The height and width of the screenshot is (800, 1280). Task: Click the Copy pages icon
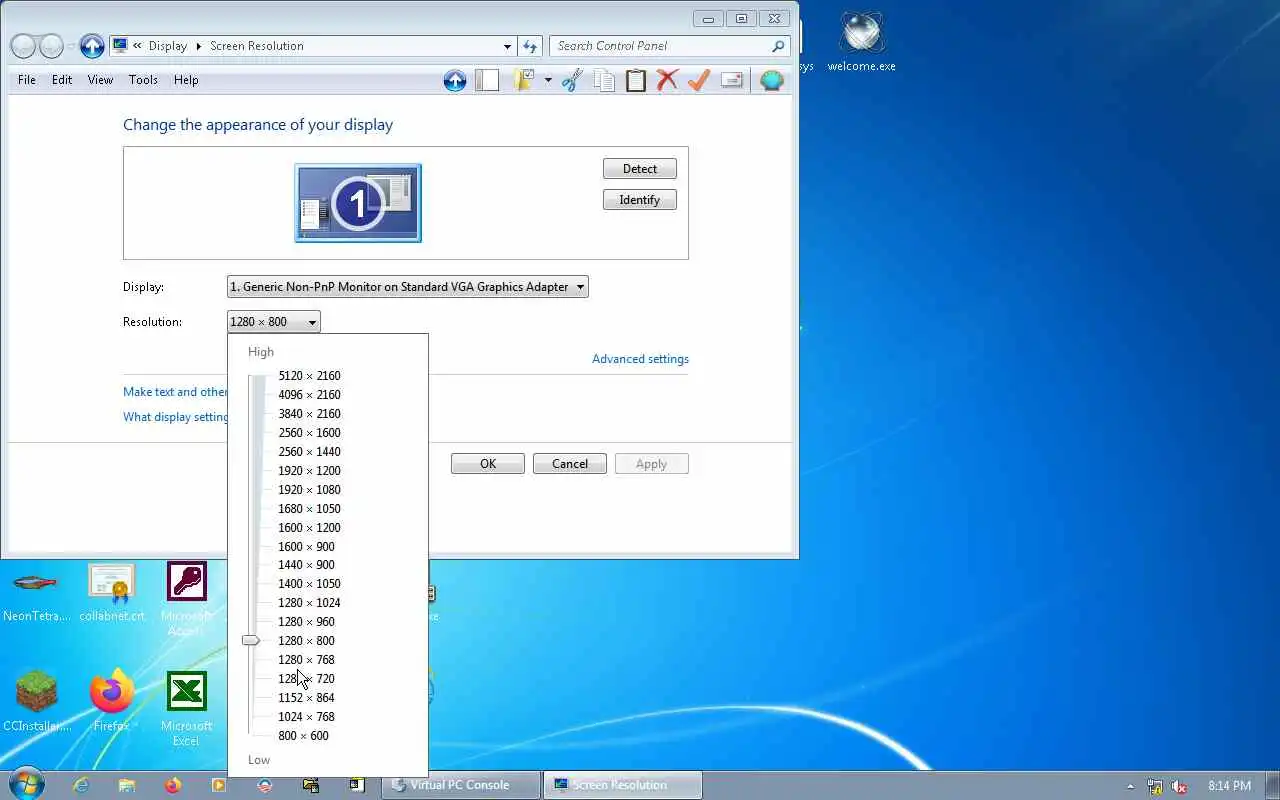[604, 80]
